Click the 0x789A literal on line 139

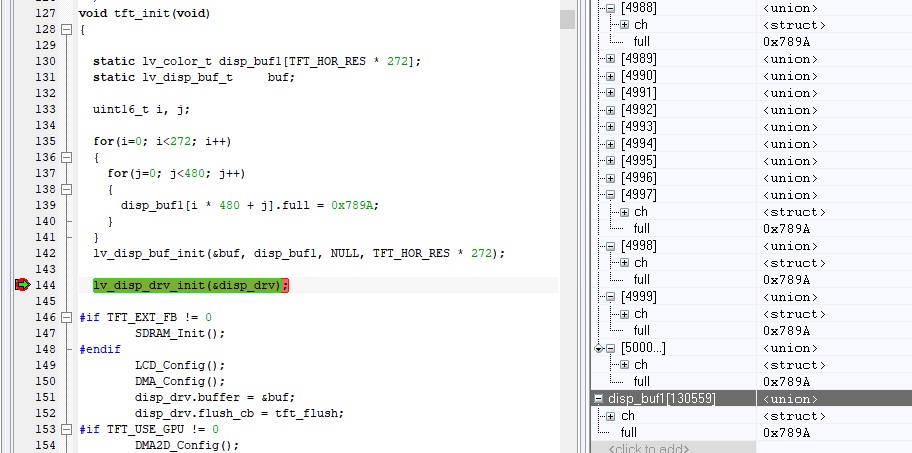point(351,205)
